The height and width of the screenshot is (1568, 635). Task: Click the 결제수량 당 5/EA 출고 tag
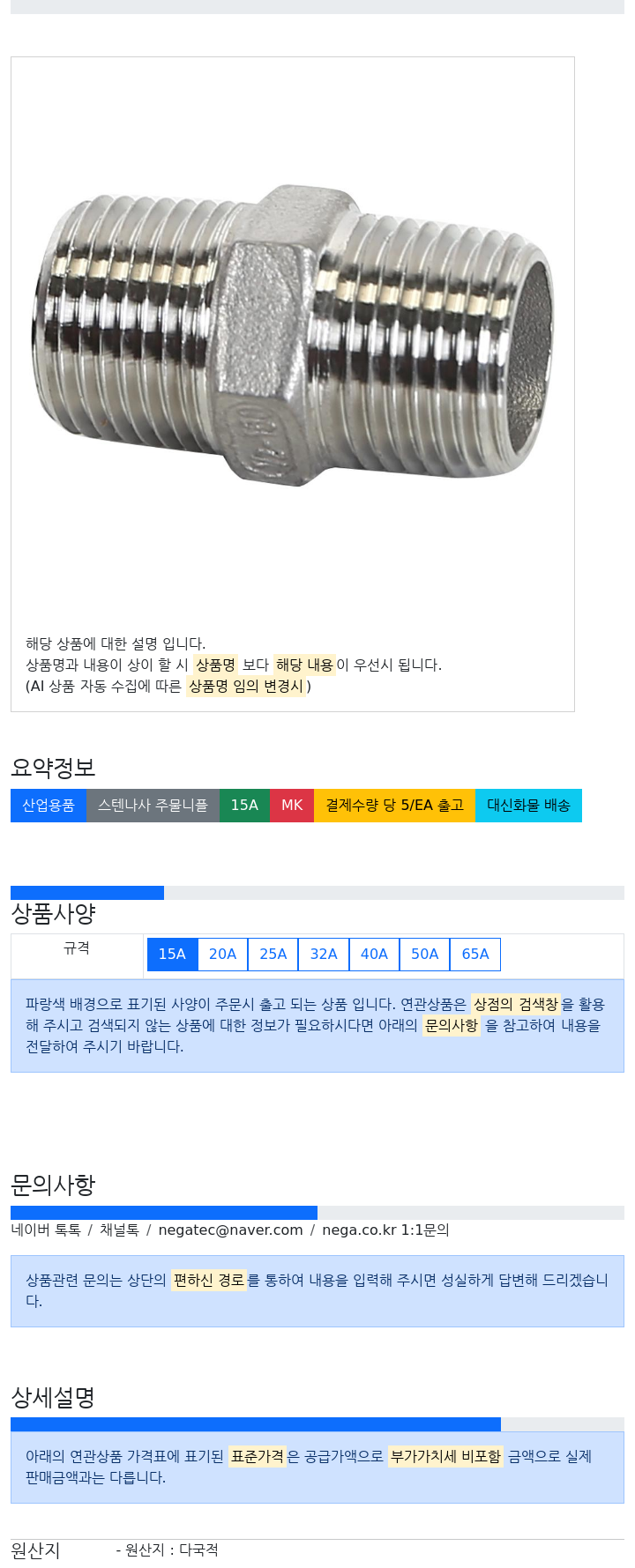point(395,806)
